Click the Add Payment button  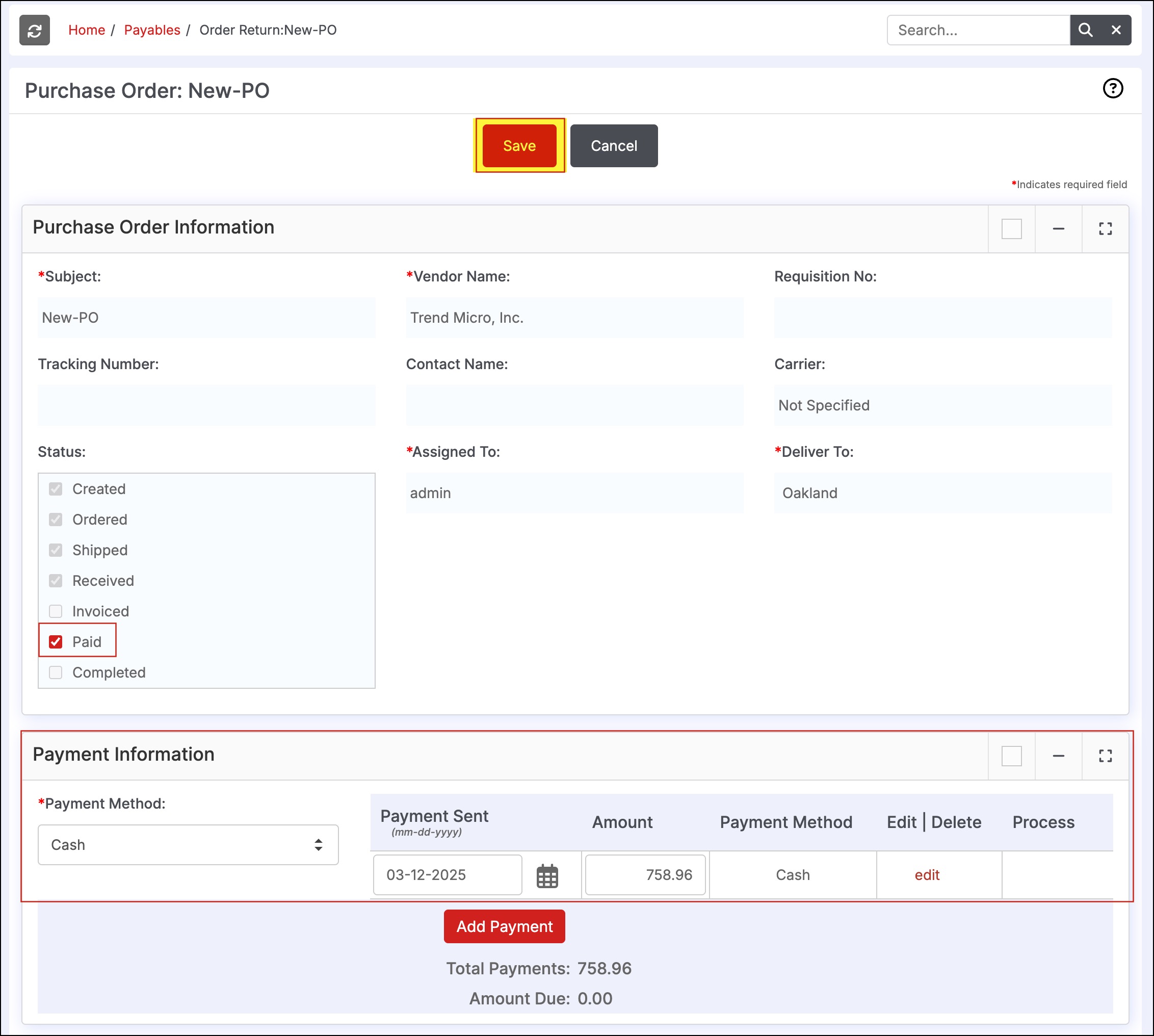504,927
